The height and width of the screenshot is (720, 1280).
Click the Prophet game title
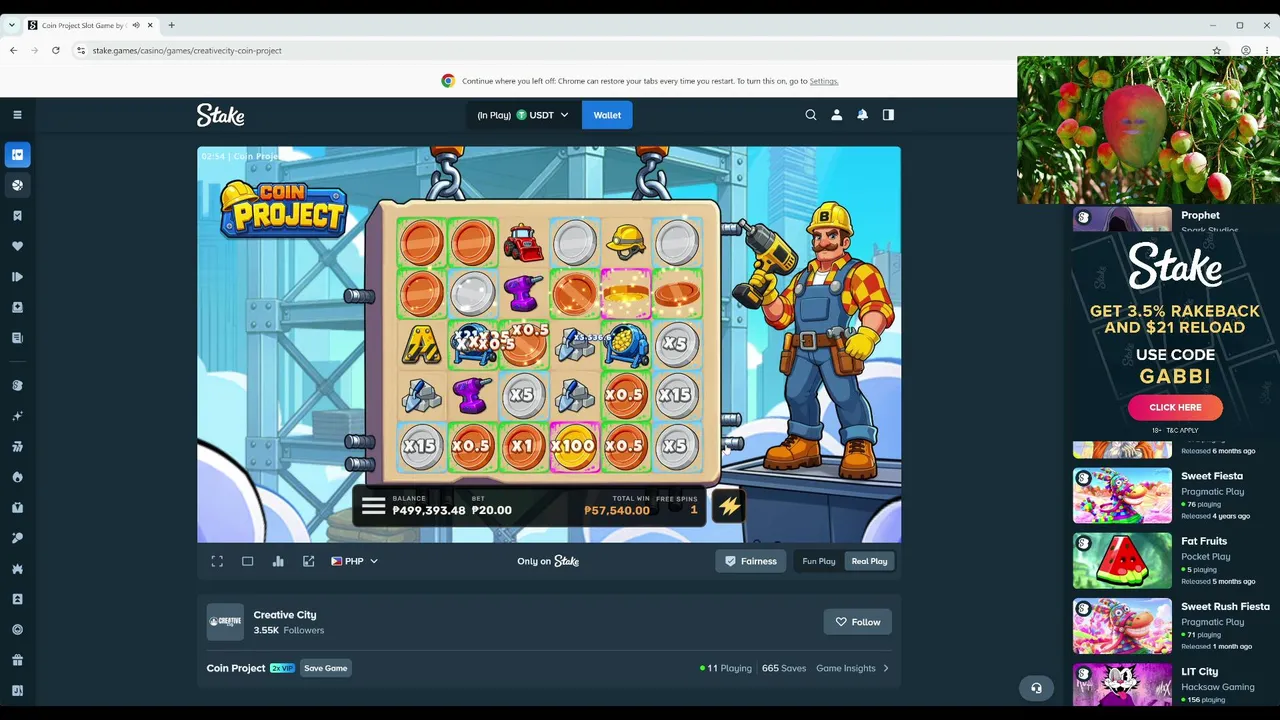pos(1200,215)
